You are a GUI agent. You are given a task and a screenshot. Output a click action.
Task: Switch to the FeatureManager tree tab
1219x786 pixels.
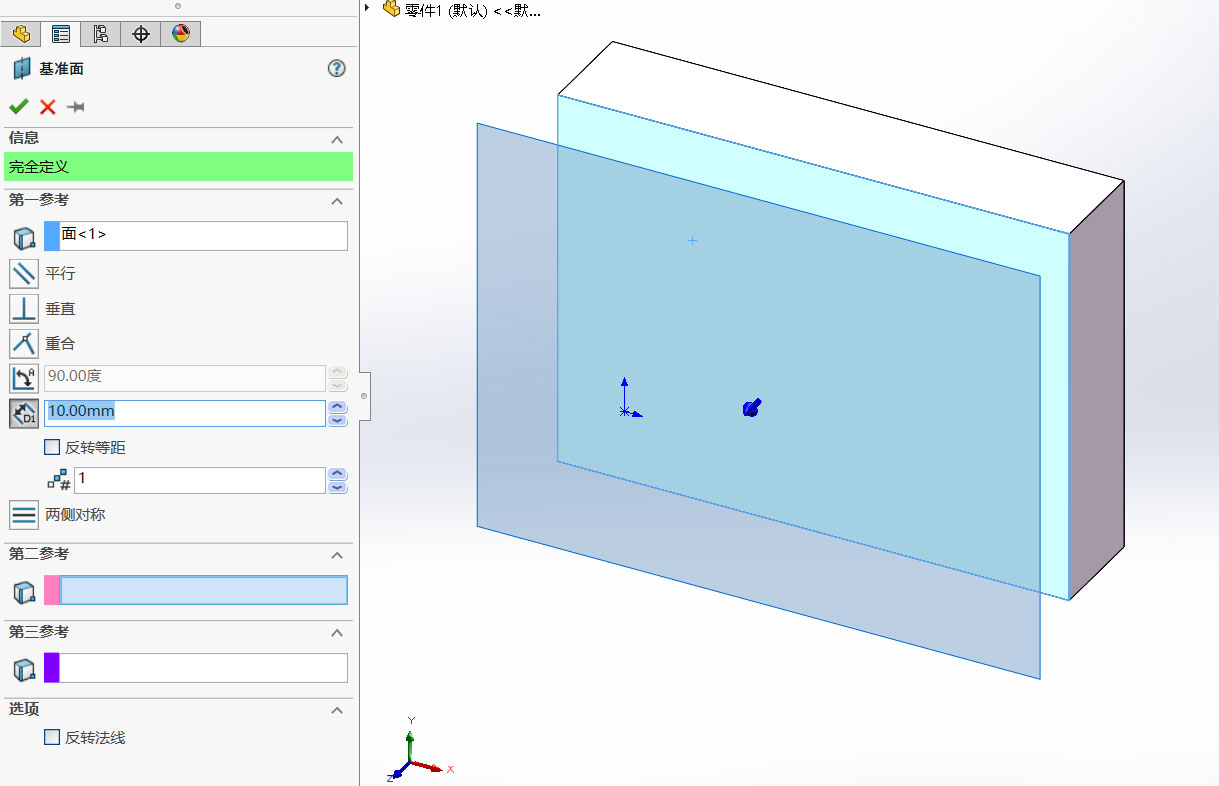coord(21,34)
